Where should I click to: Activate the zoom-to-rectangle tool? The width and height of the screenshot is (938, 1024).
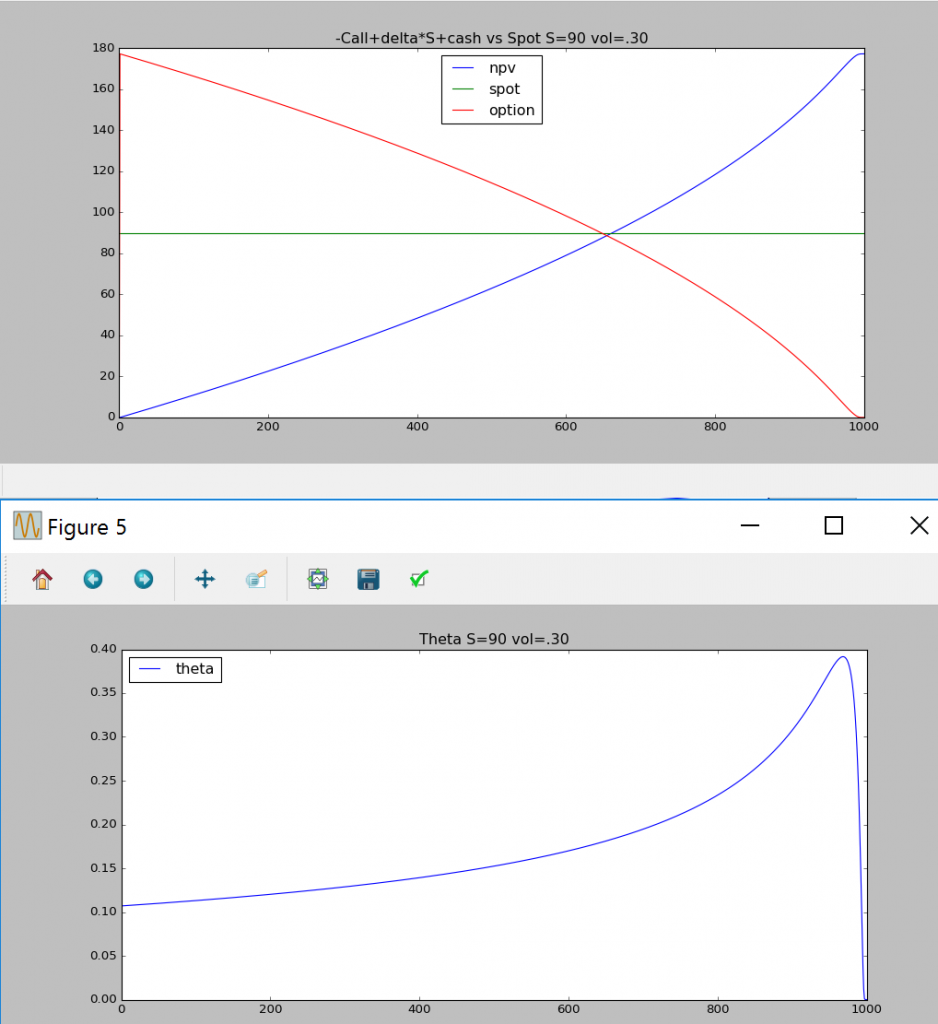(256, 579)
